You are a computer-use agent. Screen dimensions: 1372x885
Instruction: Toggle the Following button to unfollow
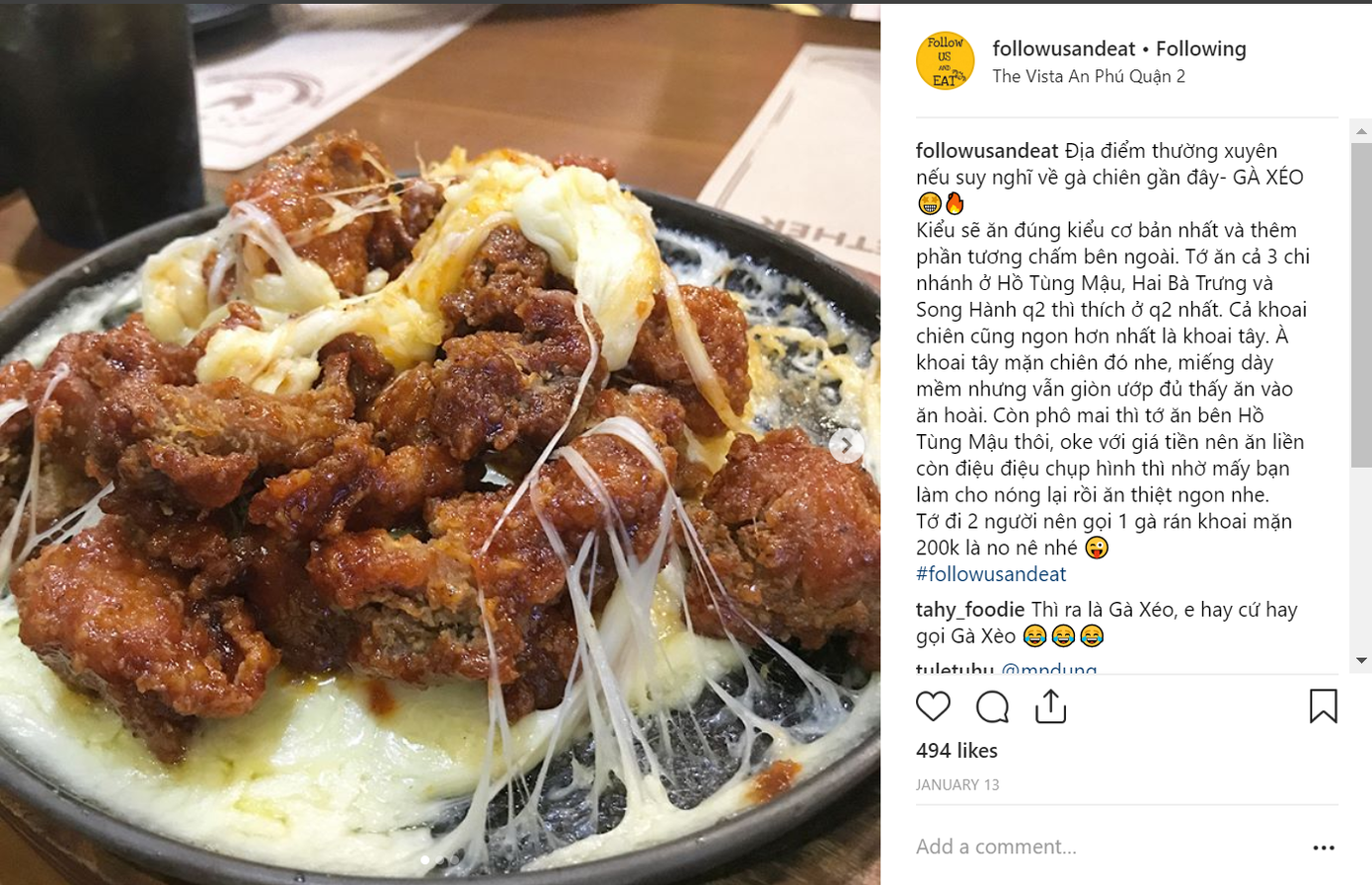point(1201,48)
